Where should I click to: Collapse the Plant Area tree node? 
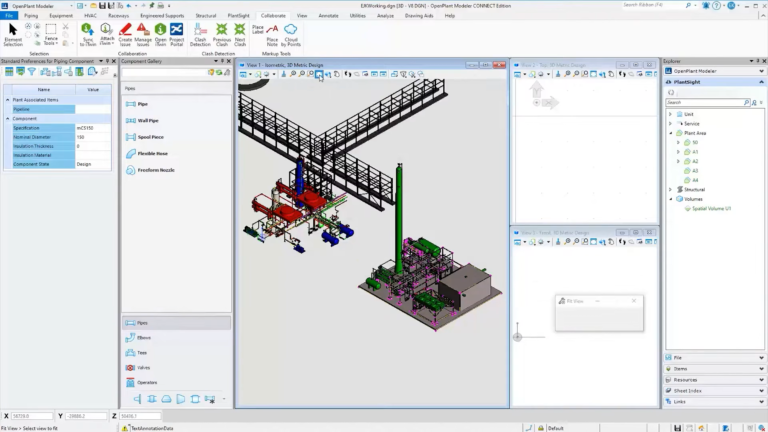pyautogui.click(x=671, y=133)
